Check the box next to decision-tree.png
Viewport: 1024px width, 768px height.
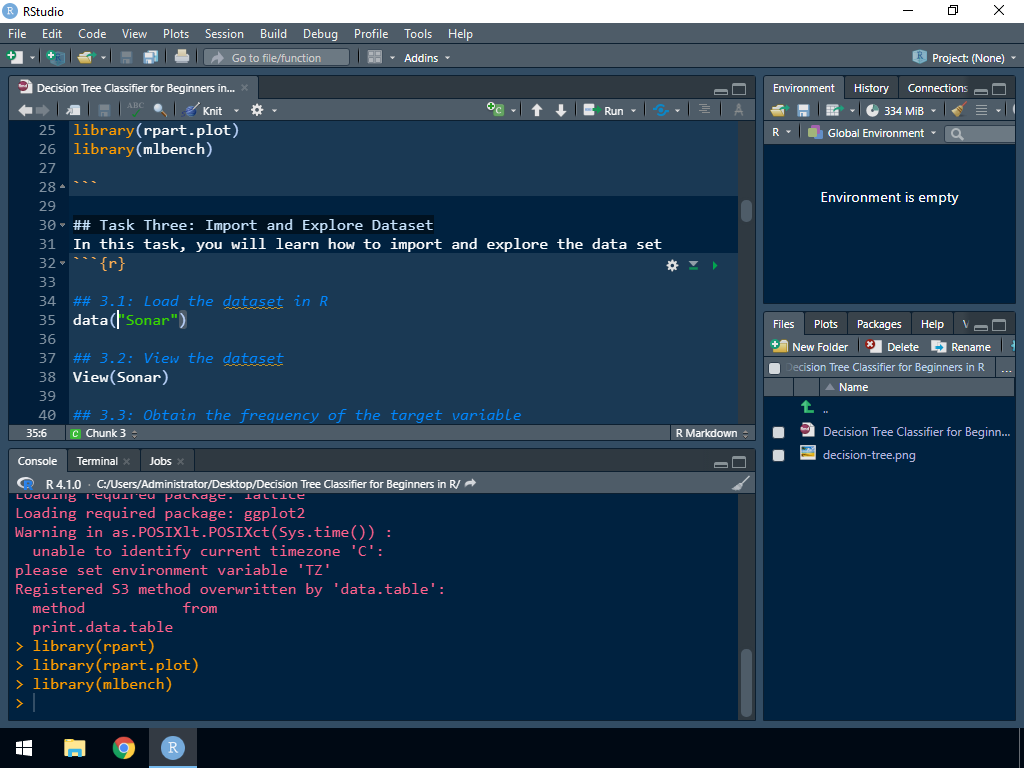tap(778, 455)
